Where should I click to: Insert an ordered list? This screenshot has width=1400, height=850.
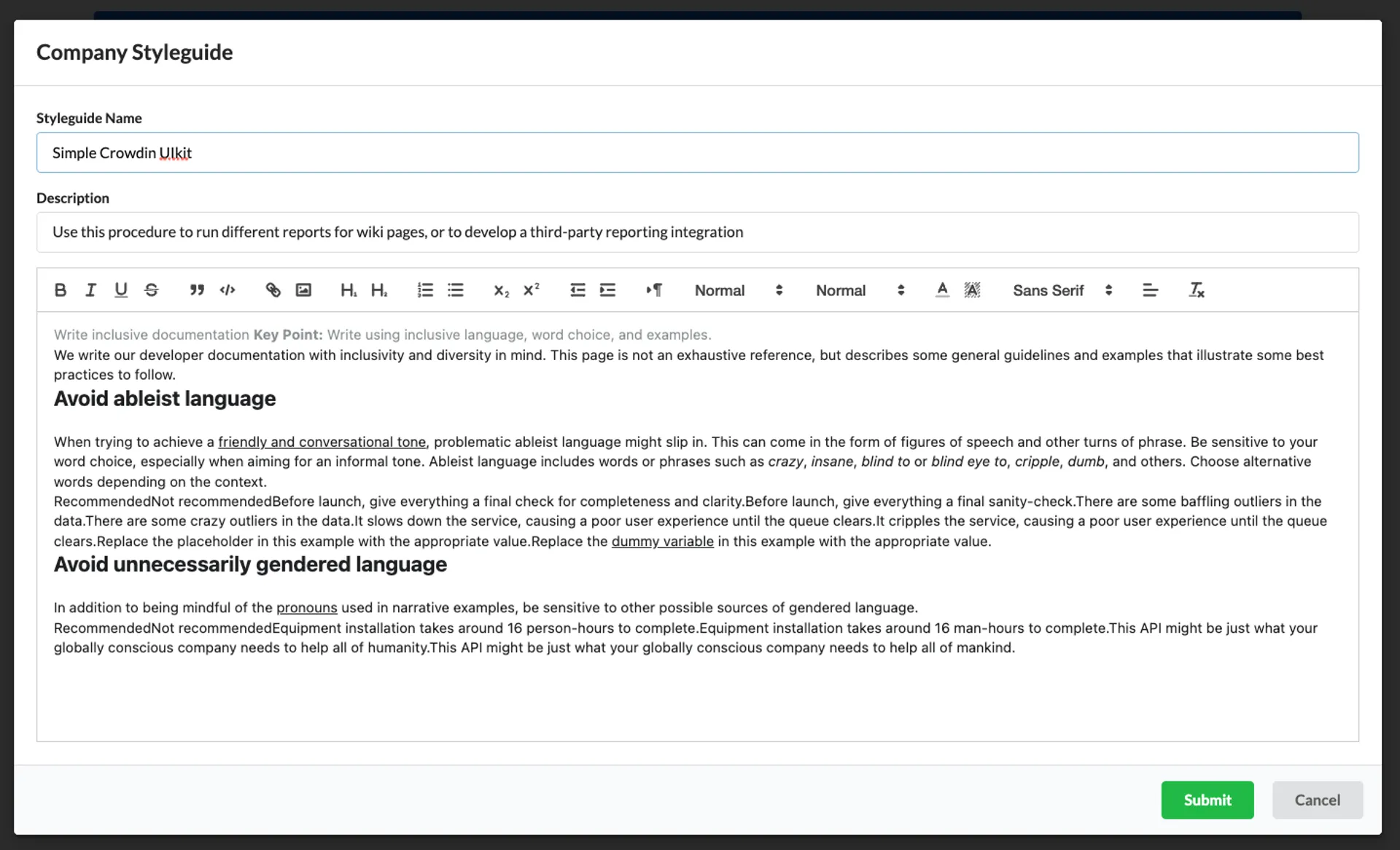pos(424,290)
